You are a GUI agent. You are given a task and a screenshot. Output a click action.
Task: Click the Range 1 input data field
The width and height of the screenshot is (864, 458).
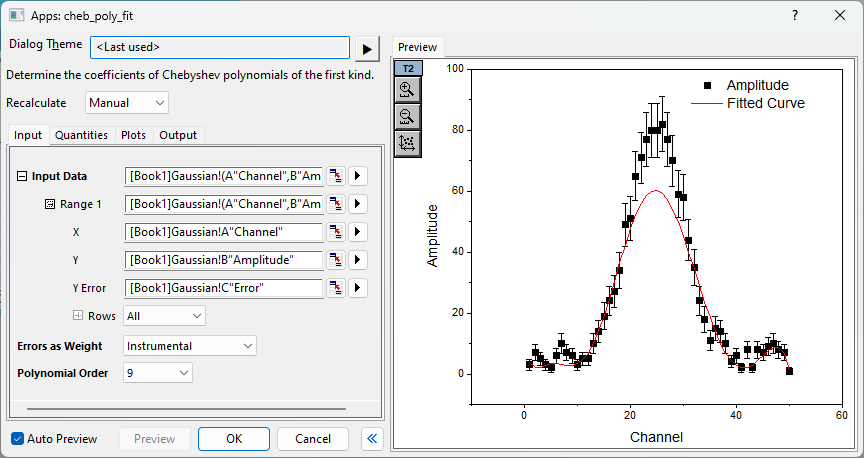click(x=224, y=204)
